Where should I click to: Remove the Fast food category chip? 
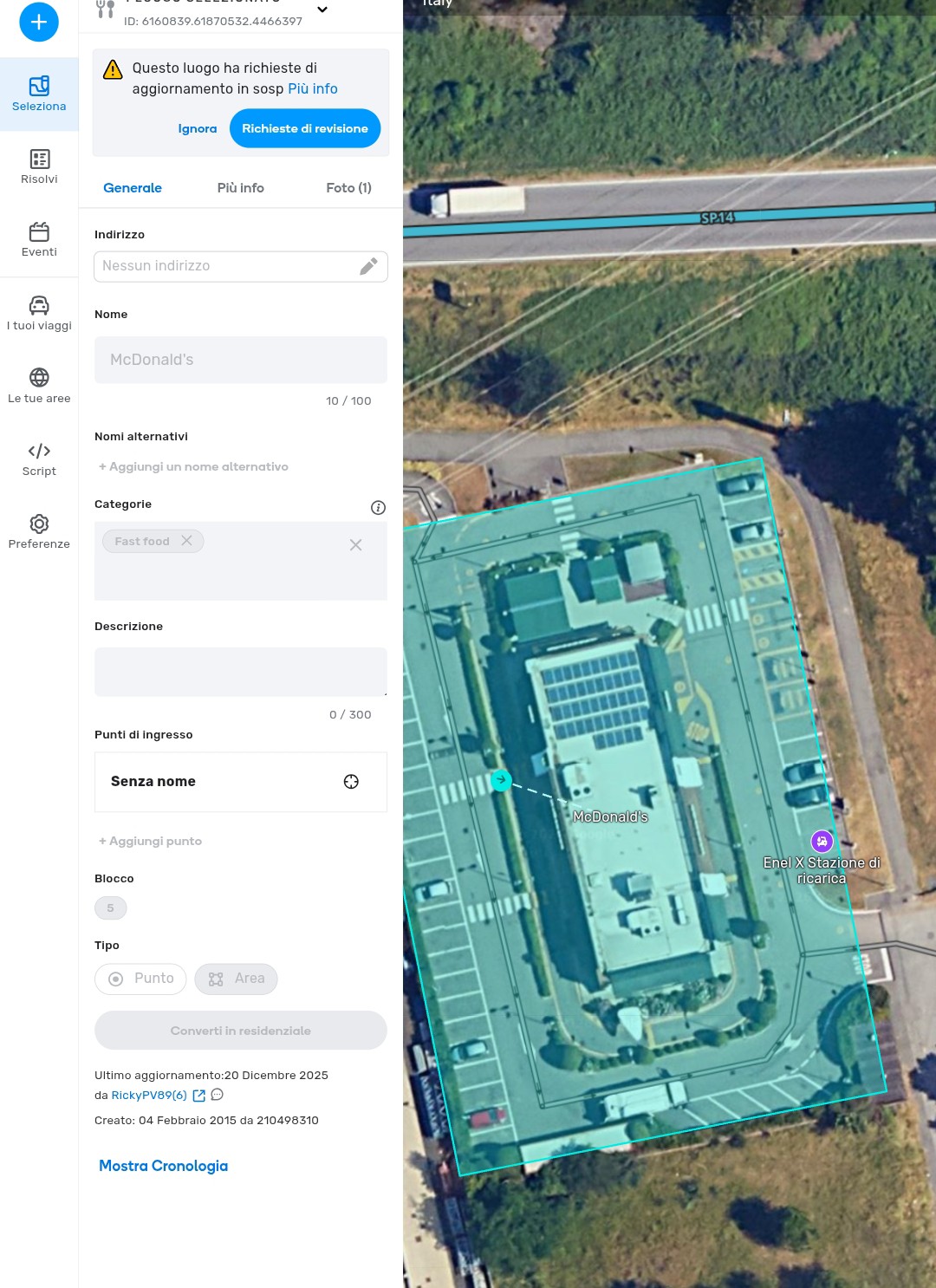coord(186,541)
